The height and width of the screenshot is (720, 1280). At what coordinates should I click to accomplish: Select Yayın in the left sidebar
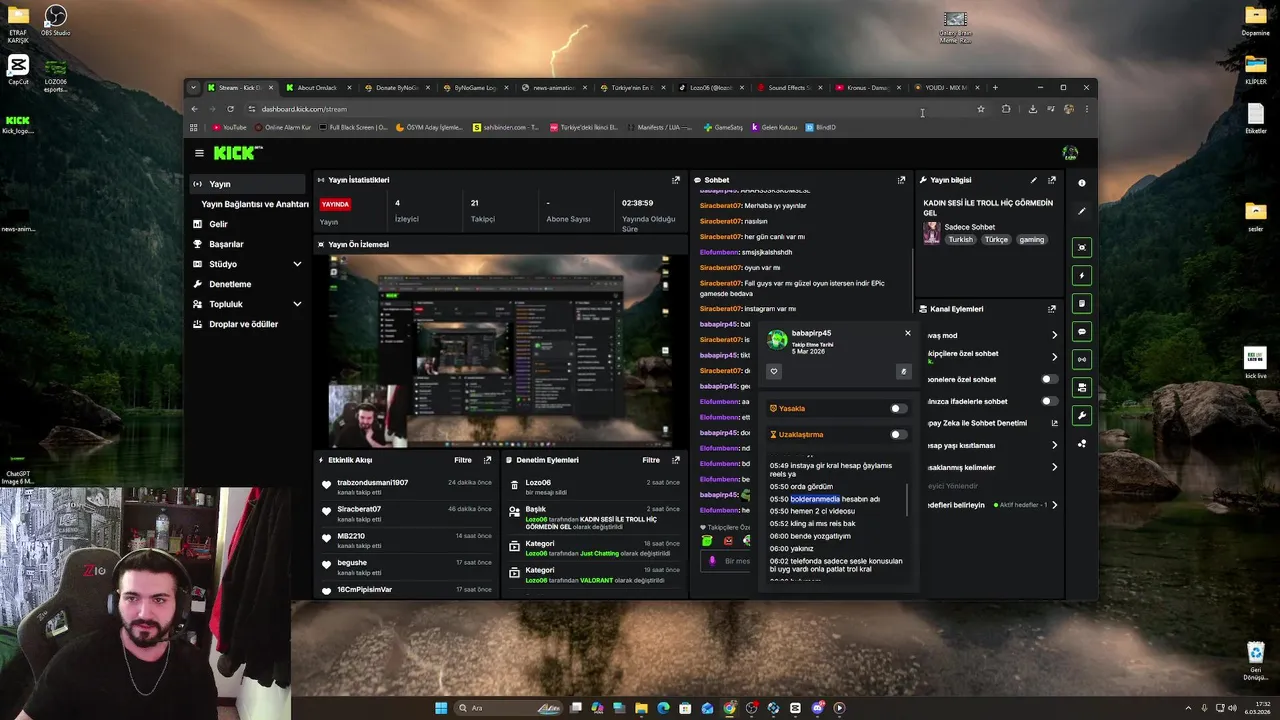click(248, 184)
